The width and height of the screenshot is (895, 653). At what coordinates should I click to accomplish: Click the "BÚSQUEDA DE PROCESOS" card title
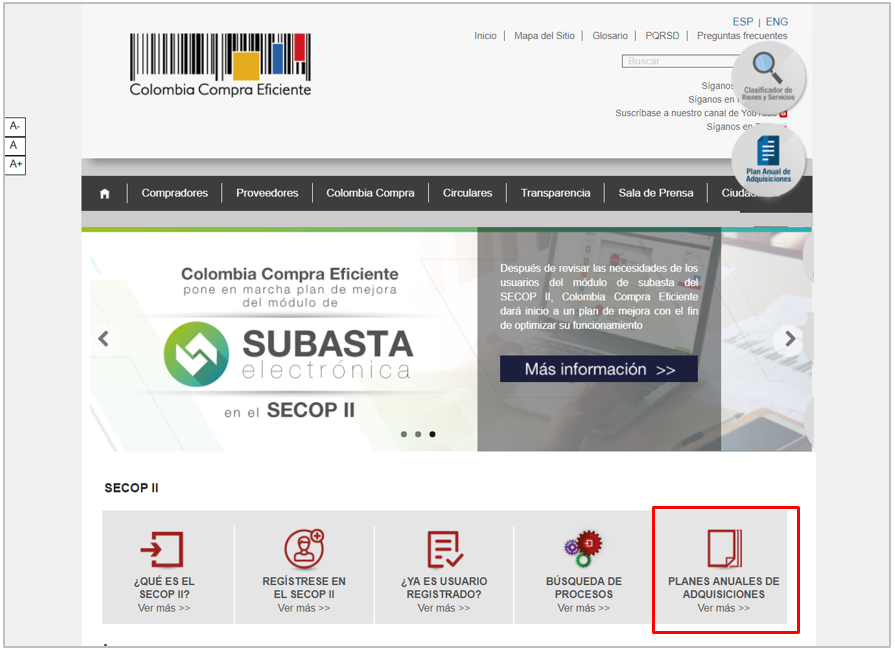pos(584,588)
